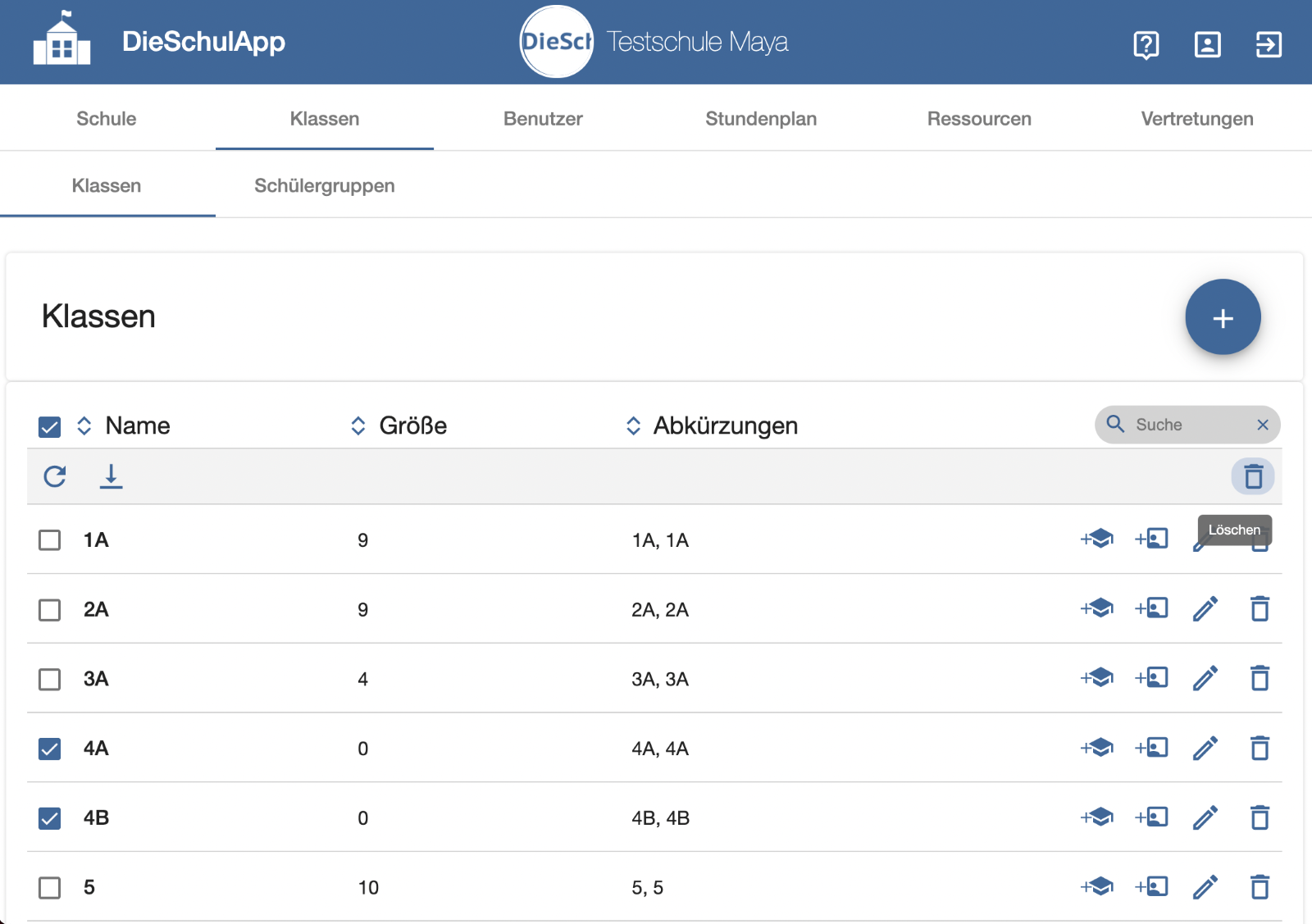The width and height of the screenshot is (1312, 924).
Task: Sort table by Abkürzungen column arrows
Action: click(633, 426)
